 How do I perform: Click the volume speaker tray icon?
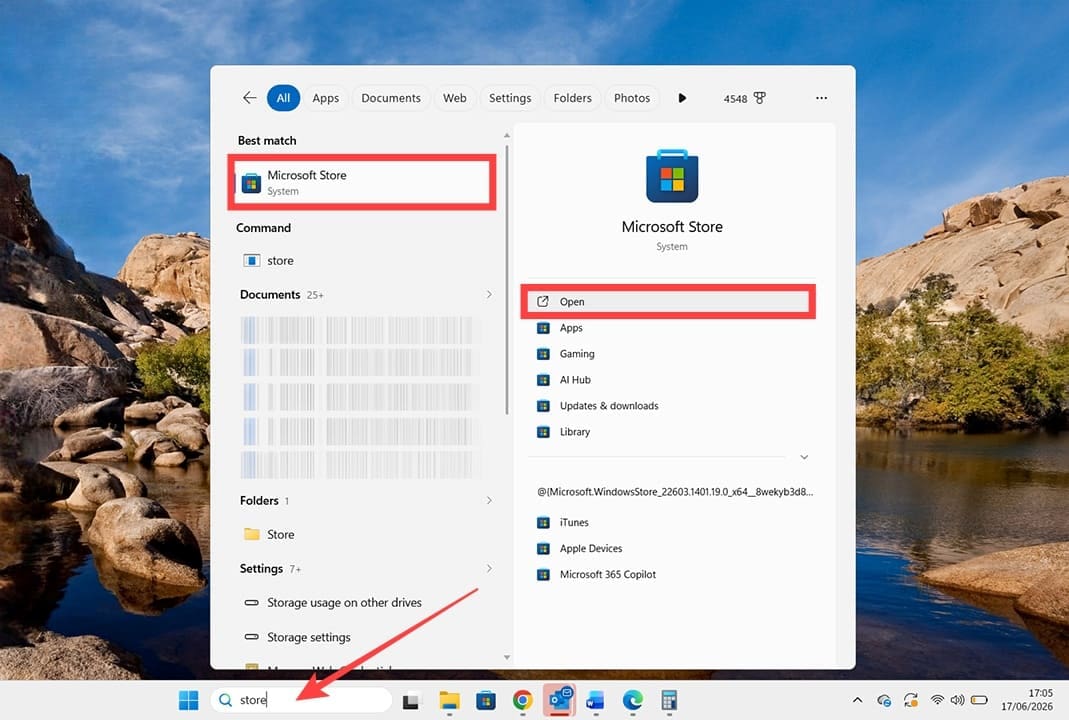(x=957, y=700)
